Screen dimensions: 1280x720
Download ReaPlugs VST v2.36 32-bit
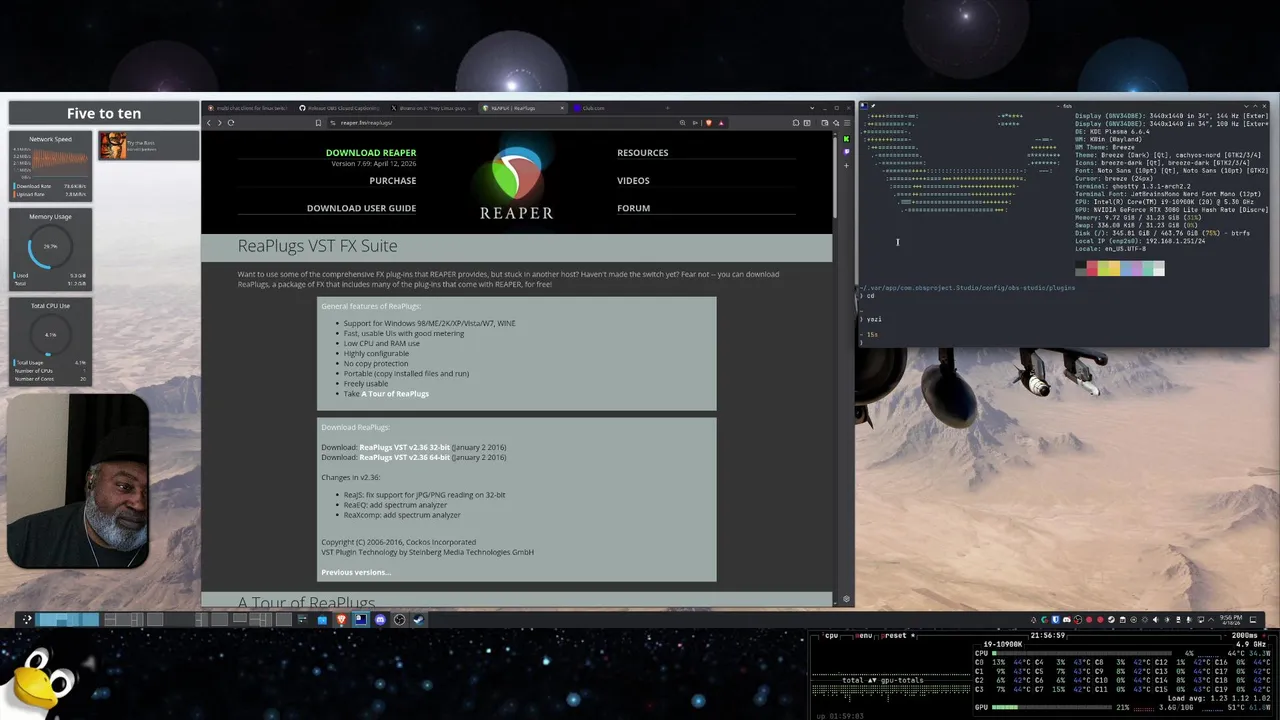tap(404, 447)
